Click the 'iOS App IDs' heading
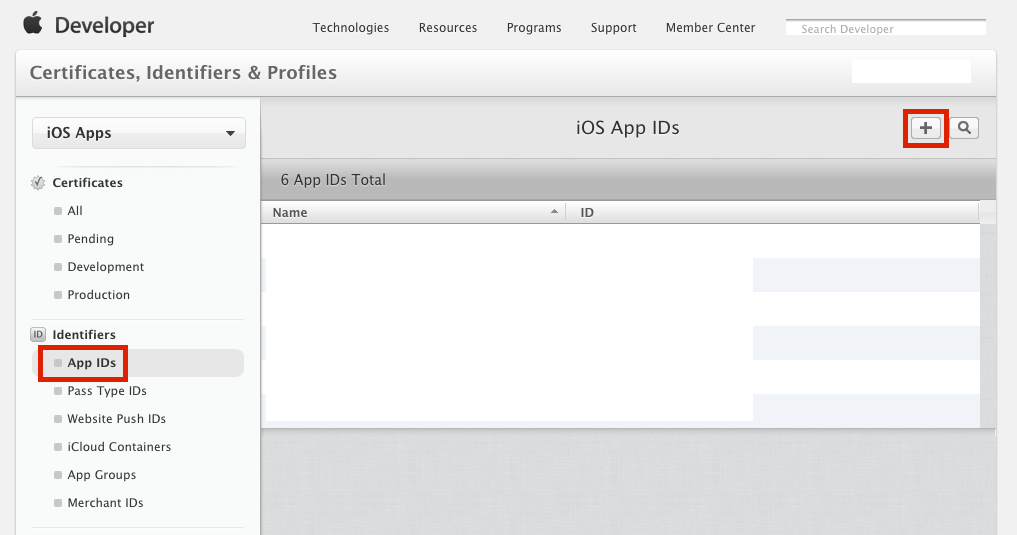Image resolution: width=1017 pixels, height=535 pixels. click(x=627, y=128)
